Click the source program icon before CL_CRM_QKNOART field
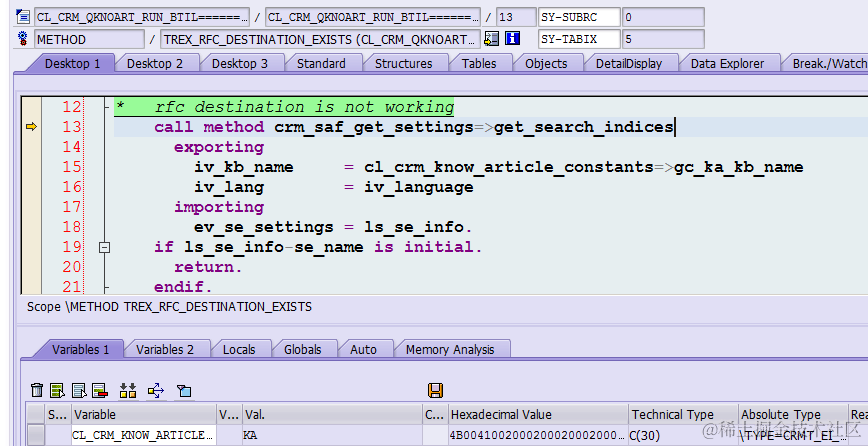This screenshot has width=868, height=446. [x=23, y=17]
